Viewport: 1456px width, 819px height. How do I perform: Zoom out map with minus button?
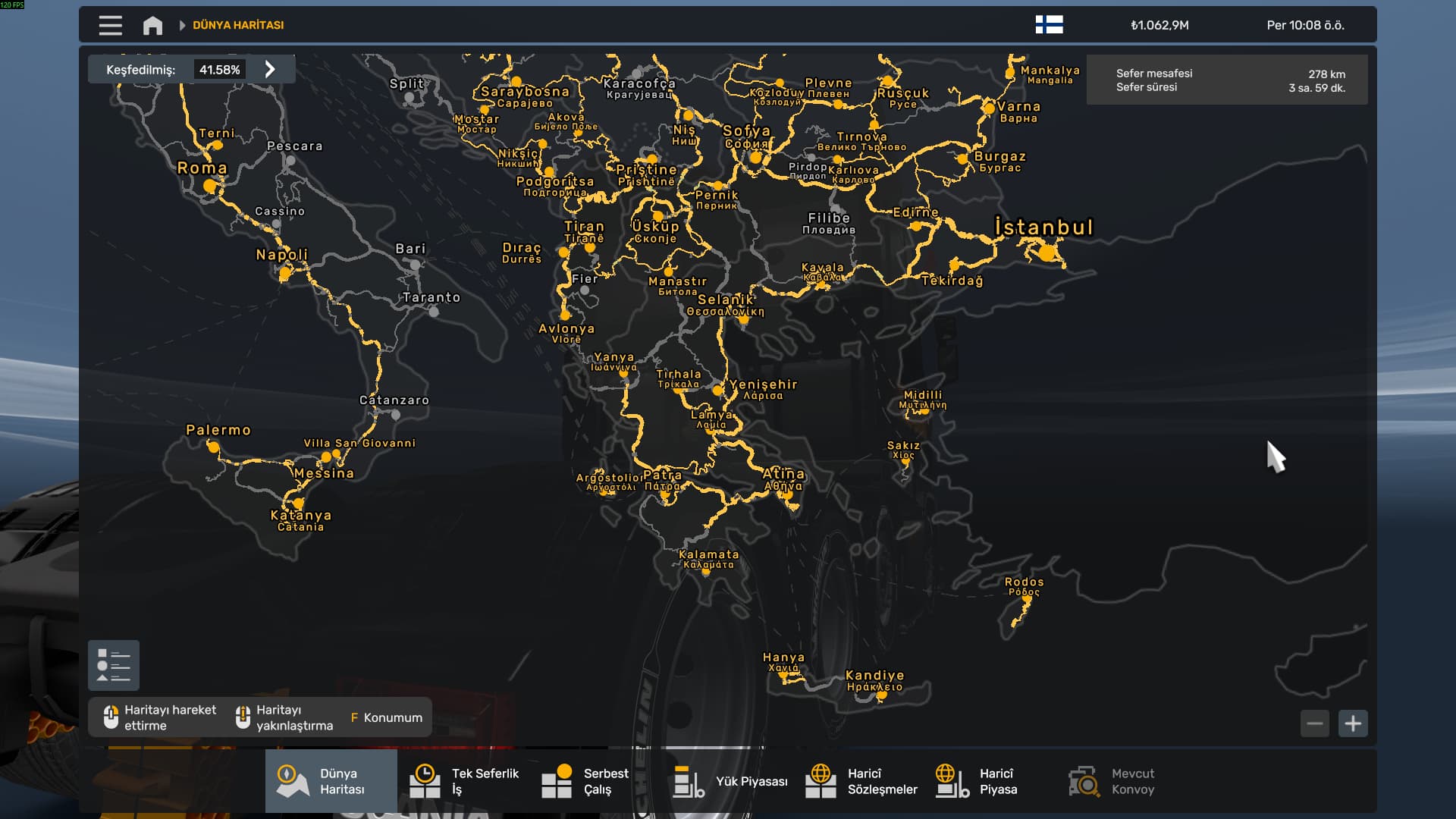tap(1315, 723)
